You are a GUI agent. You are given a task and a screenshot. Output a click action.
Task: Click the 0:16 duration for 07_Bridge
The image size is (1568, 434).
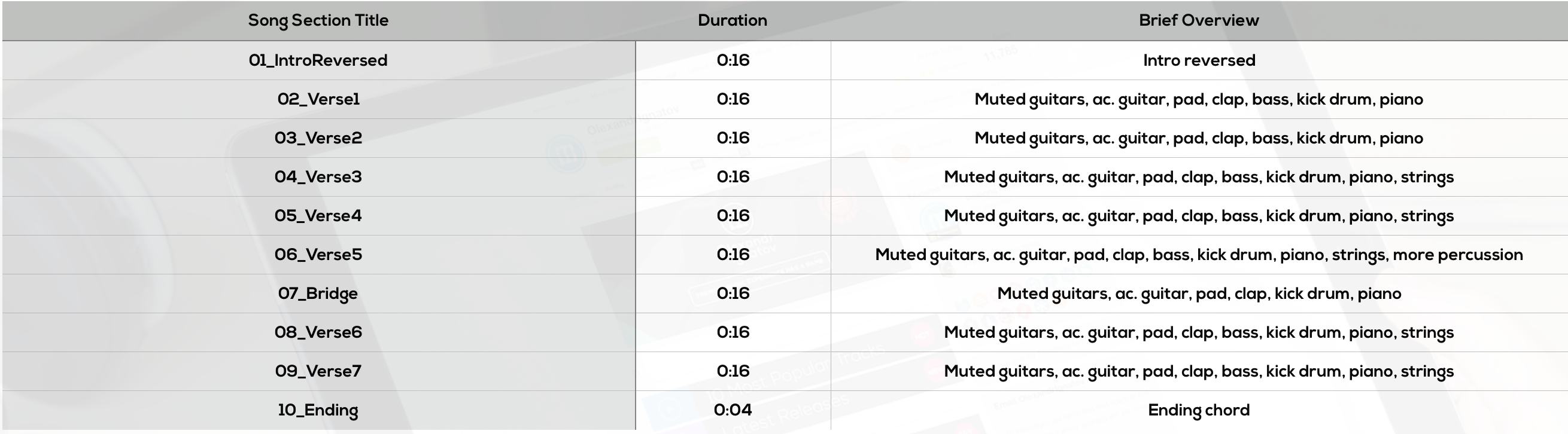click(x=733, y=294)
